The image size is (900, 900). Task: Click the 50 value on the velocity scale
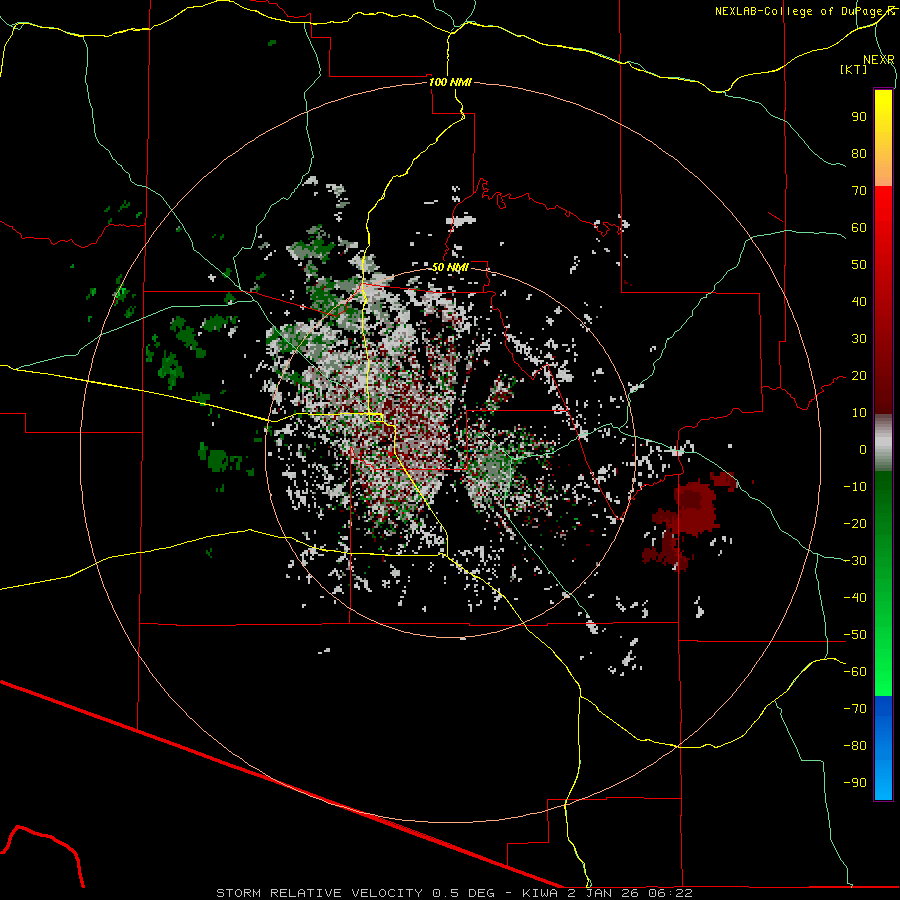tap(859, 265)
